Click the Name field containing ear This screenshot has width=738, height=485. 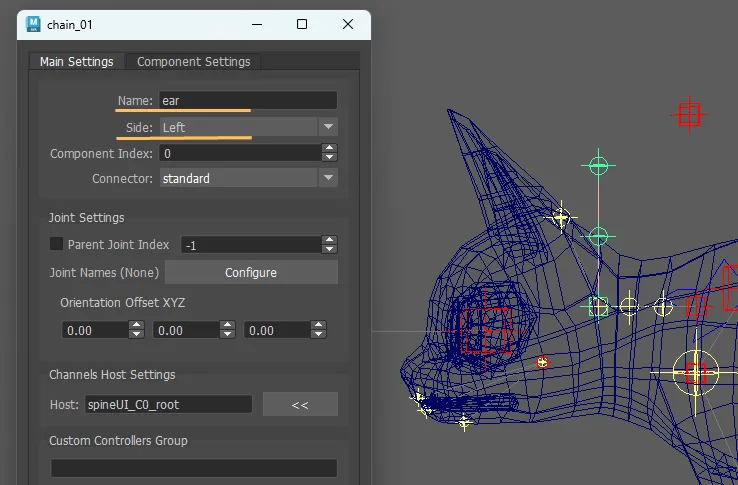pos(247,101)
